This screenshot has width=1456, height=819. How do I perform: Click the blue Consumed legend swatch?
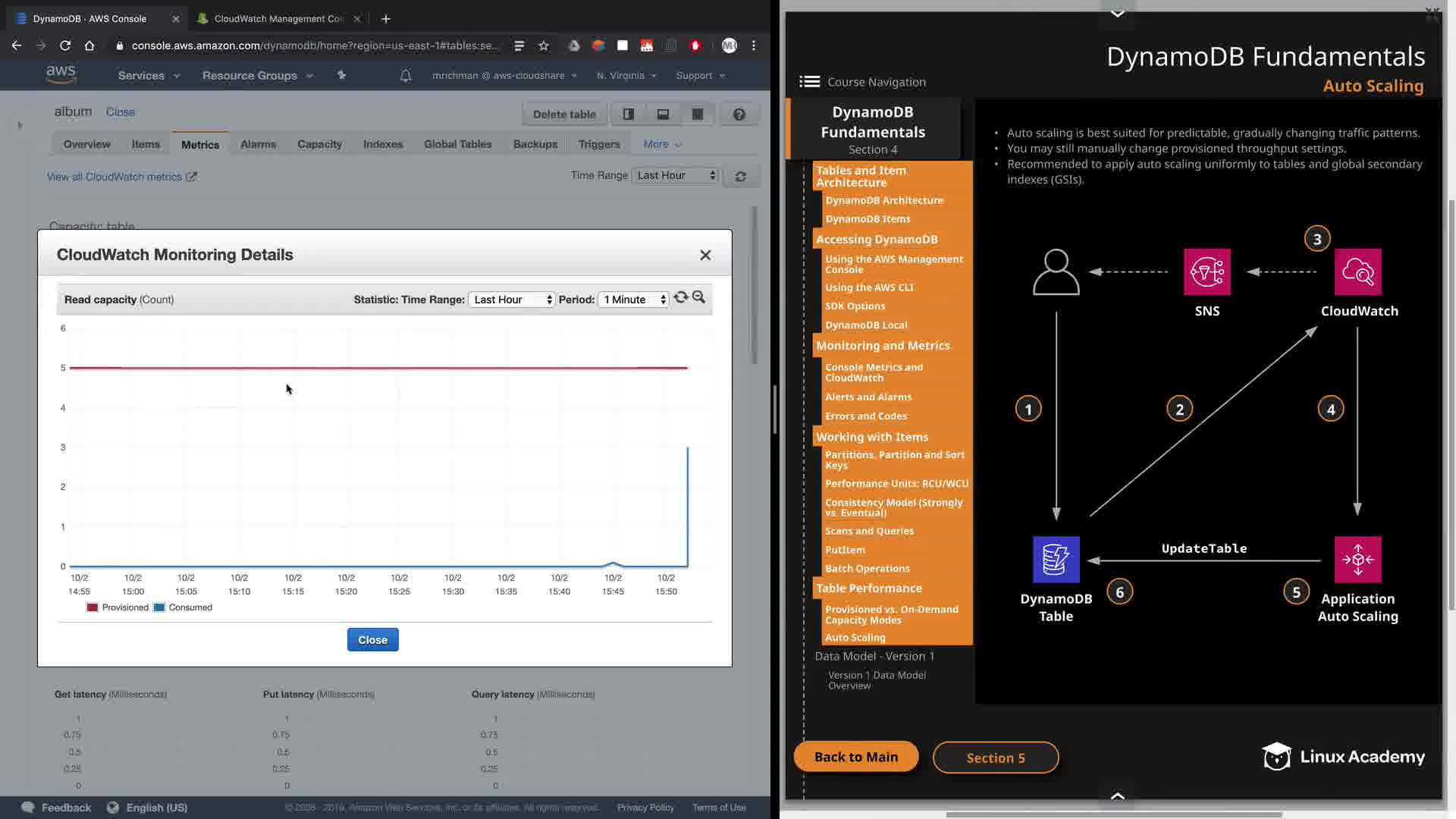pos(159,607)
